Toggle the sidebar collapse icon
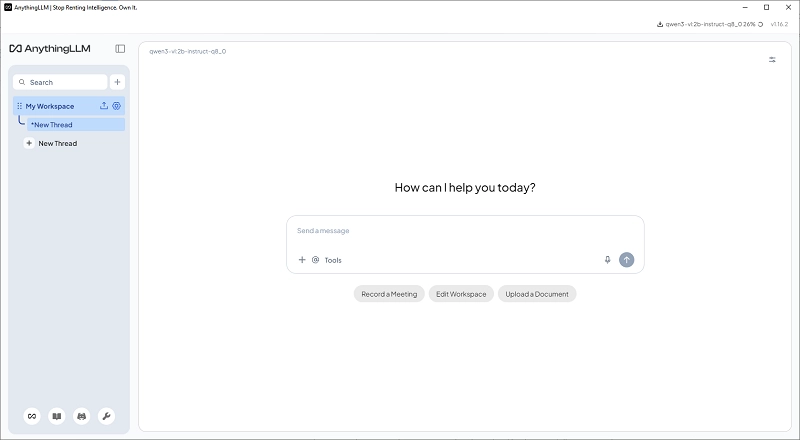The width and height of the screenshot is (800, 440). [x=120, y=48]
